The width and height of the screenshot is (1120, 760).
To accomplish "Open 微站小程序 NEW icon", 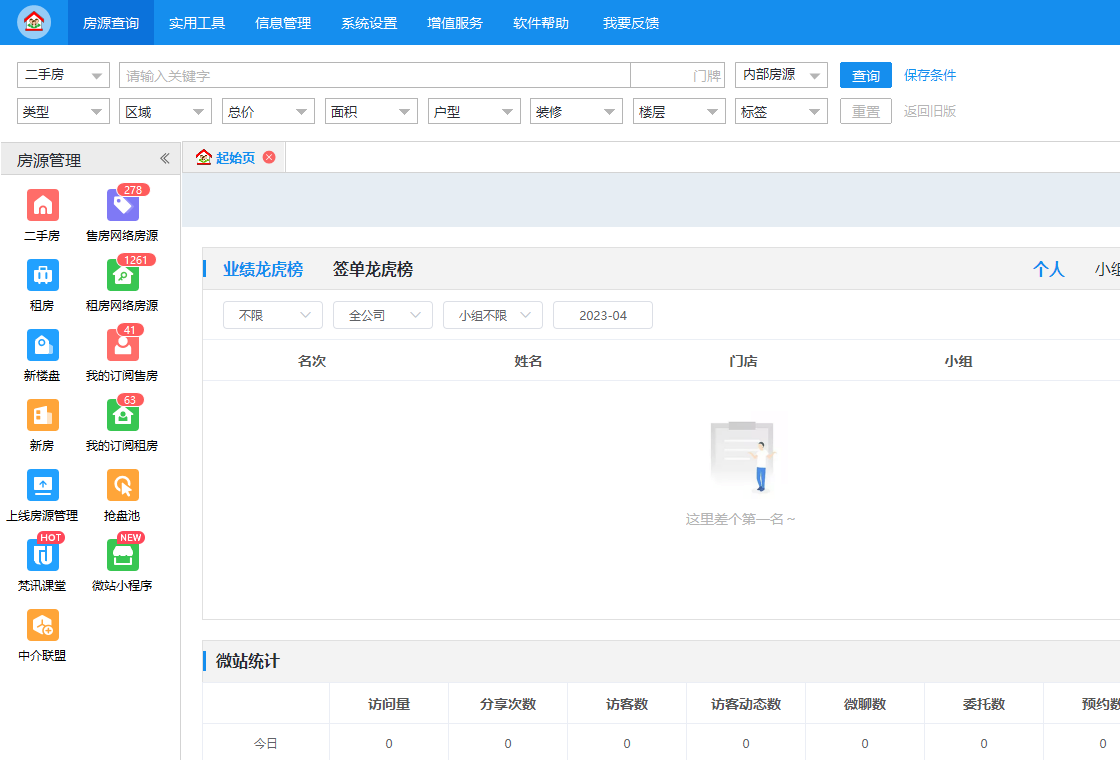I will 122,555.
